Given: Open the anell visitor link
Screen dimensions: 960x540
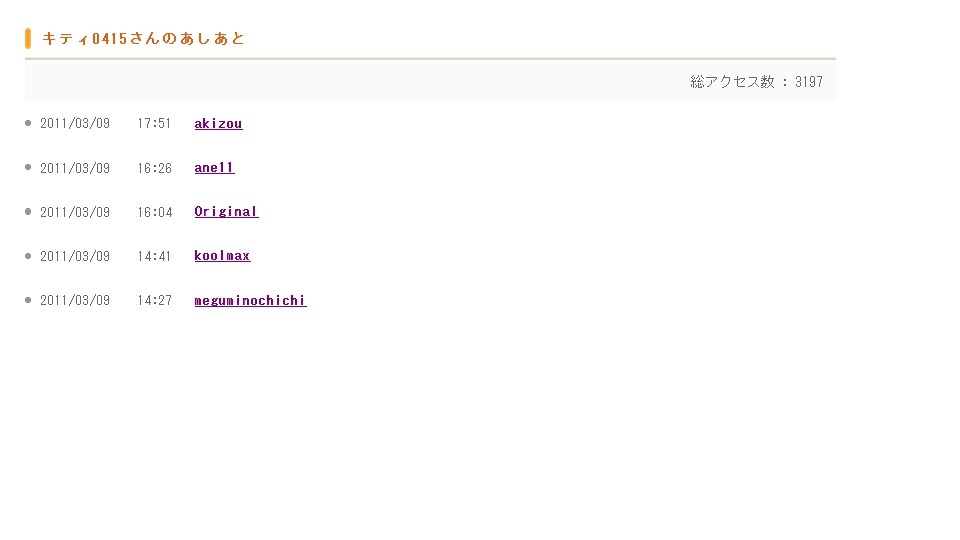Looking at the screenshot, I should (x=214, y=168).
